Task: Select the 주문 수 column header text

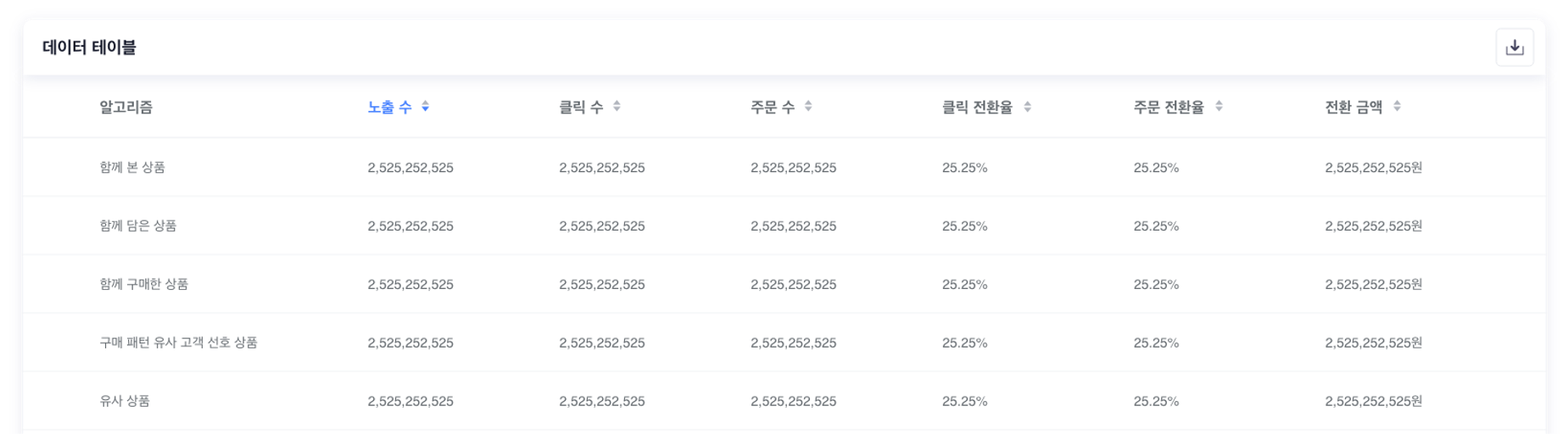Action: point(773,107)
